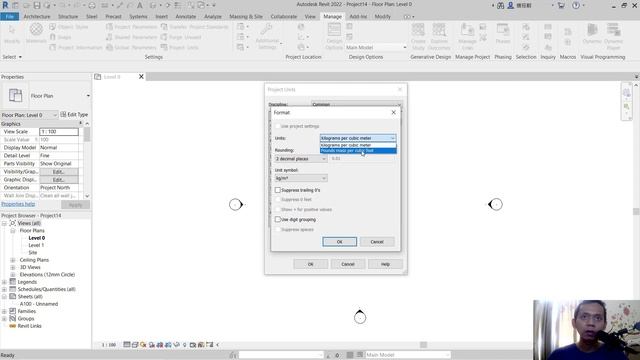Open the Manage Links tool
The image size is (640, 360).
pyautogui.click(x=467, y=37)
